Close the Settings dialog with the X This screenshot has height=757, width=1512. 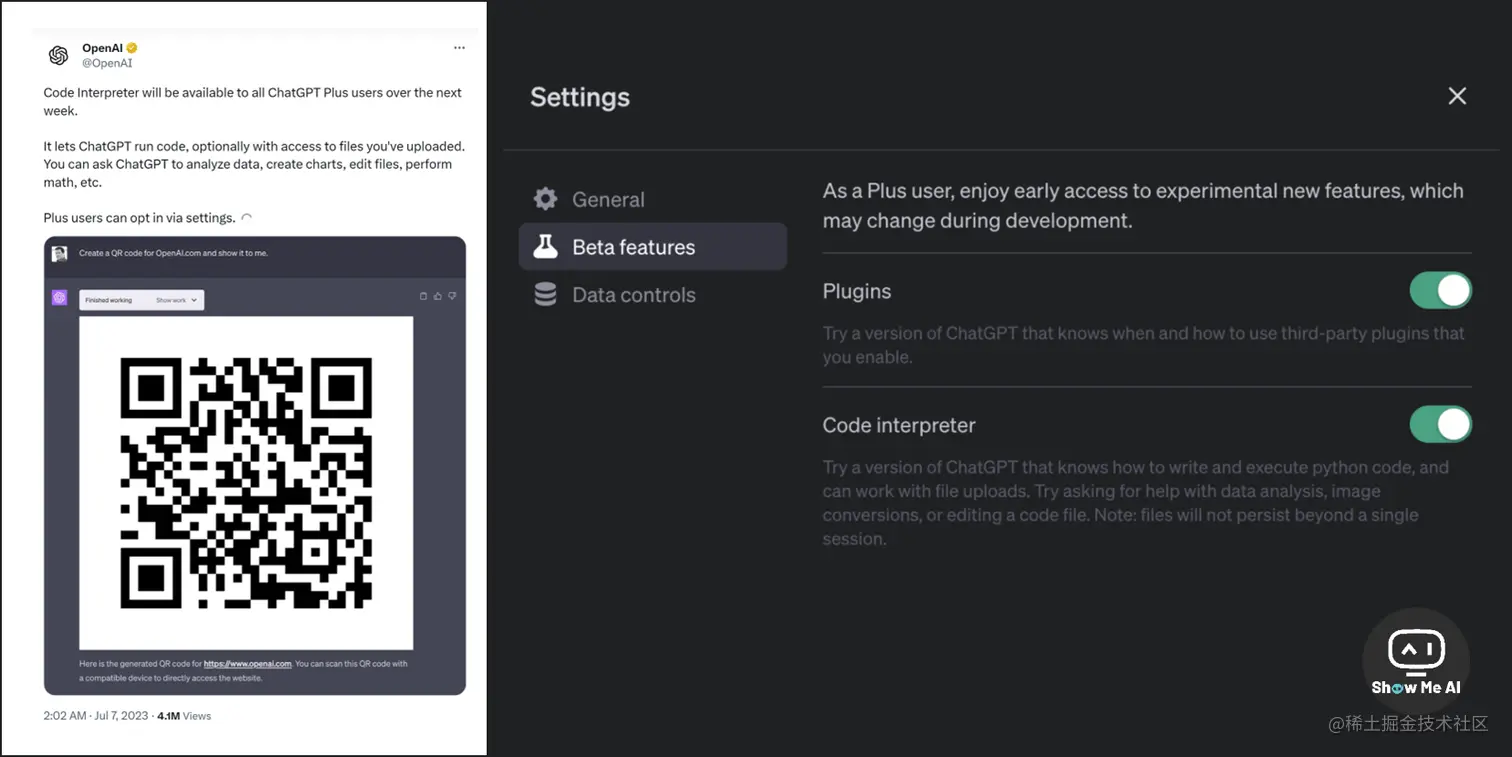point(1457,96)
